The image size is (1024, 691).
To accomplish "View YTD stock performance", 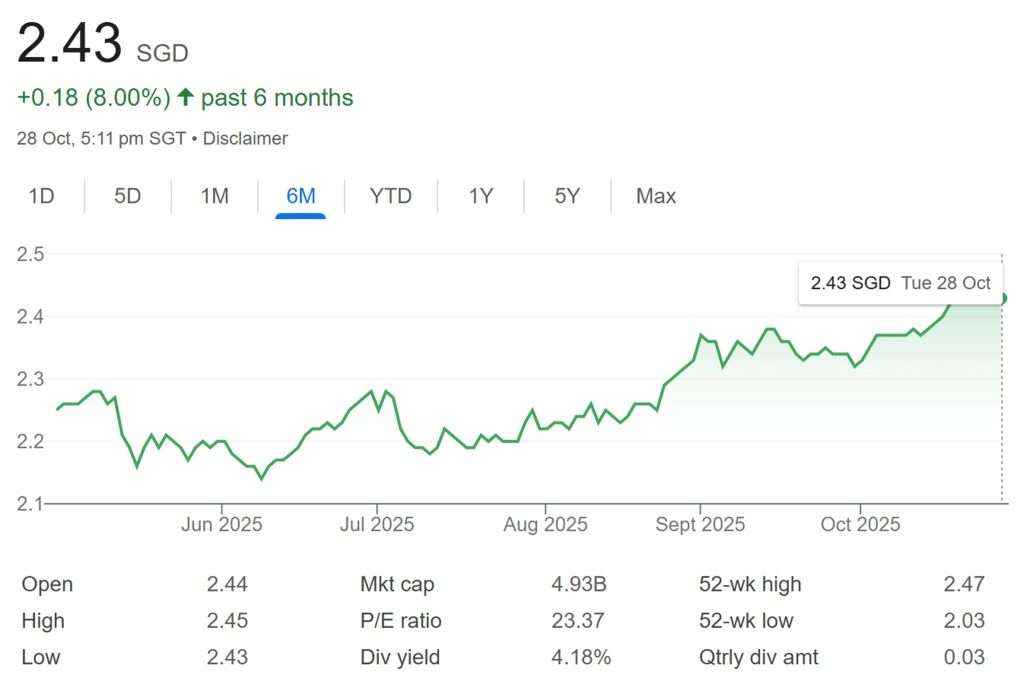I will (390, 196).
